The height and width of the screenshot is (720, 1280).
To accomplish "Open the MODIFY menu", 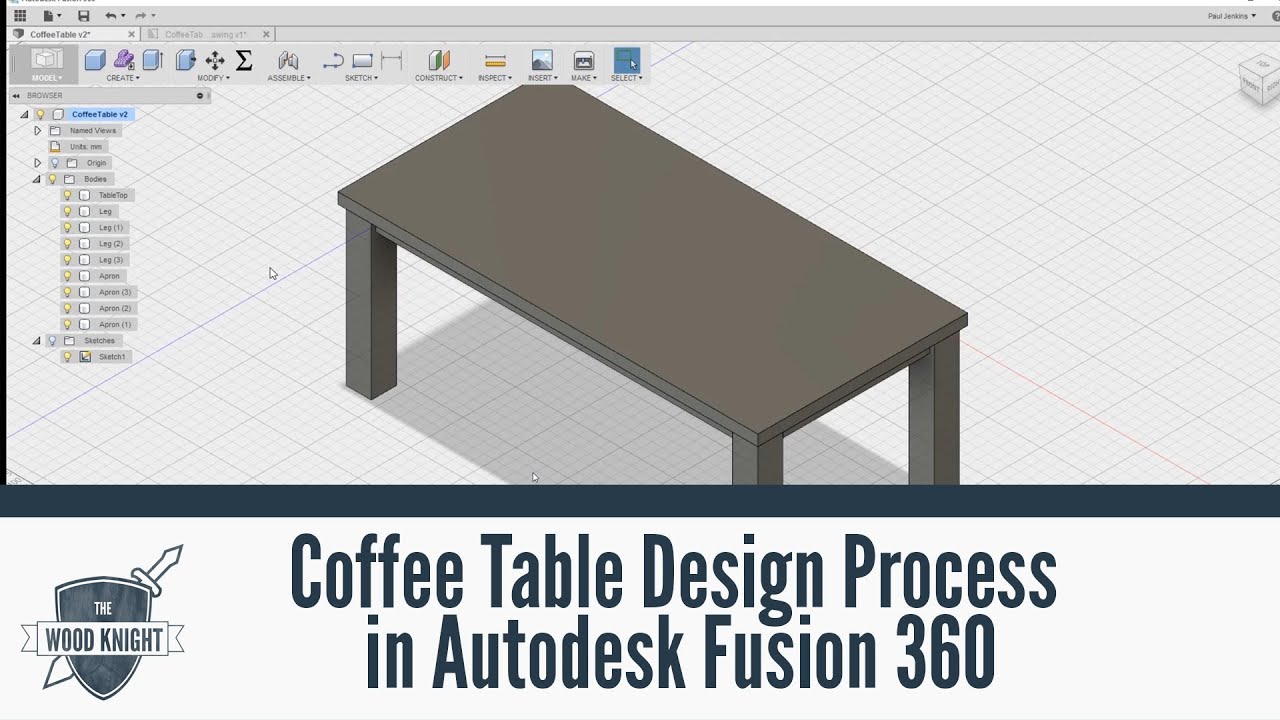I will tap(213, 78).
